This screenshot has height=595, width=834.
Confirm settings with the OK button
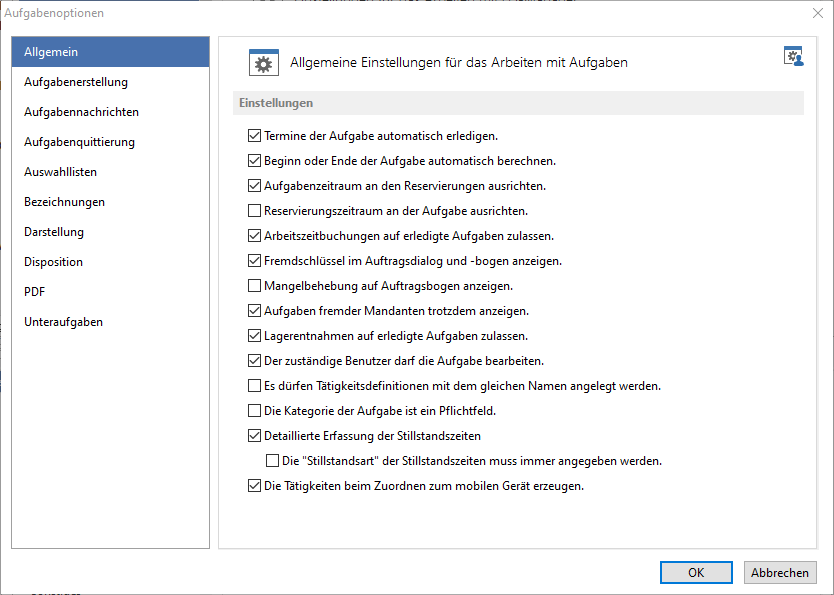[696, 573]
